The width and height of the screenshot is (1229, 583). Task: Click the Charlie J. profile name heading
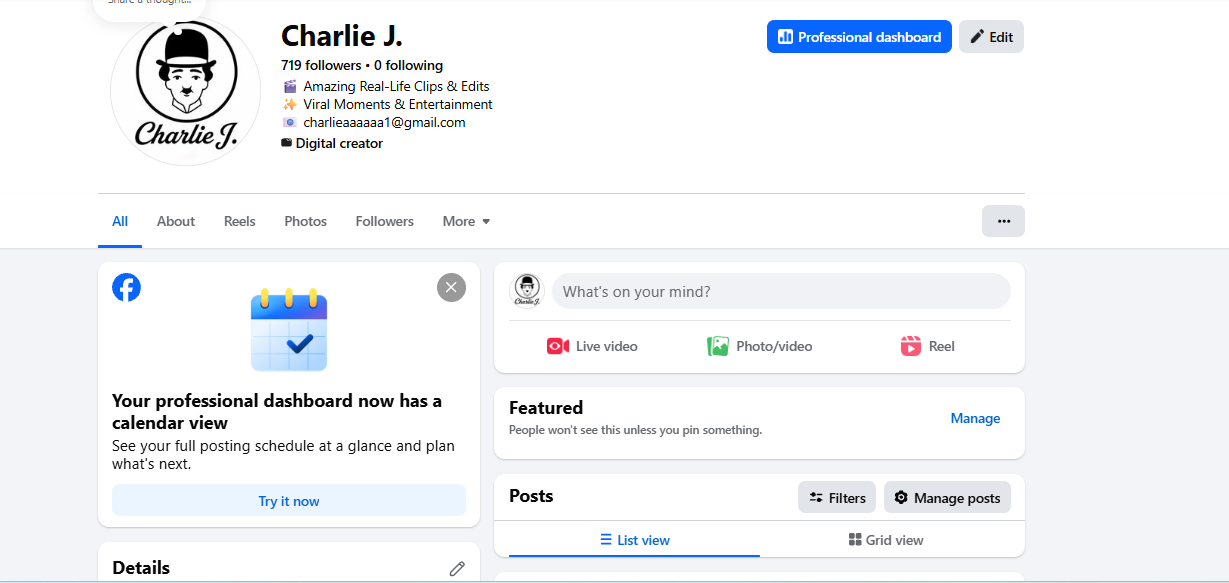342,36
